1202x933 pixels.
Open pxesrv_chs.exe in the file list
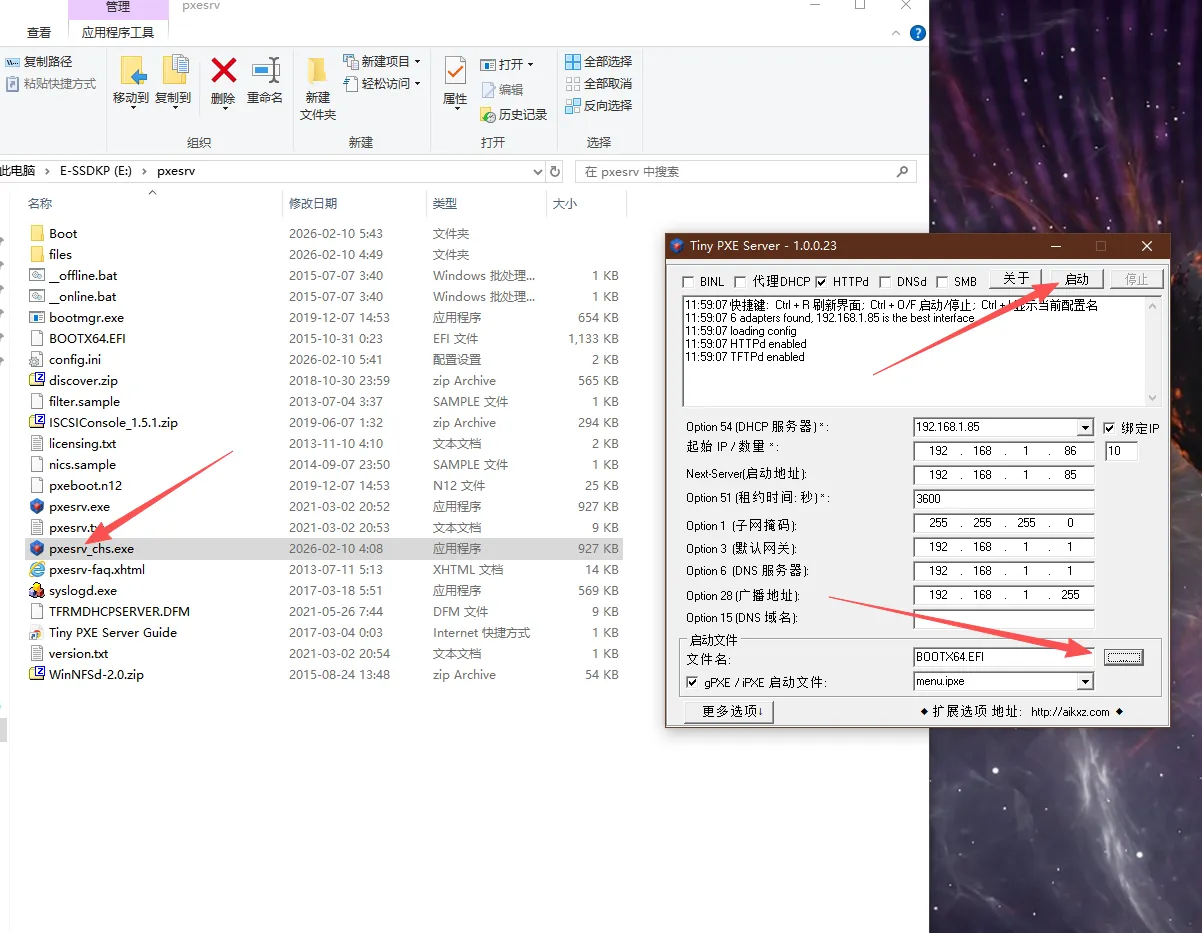[91, 548]
